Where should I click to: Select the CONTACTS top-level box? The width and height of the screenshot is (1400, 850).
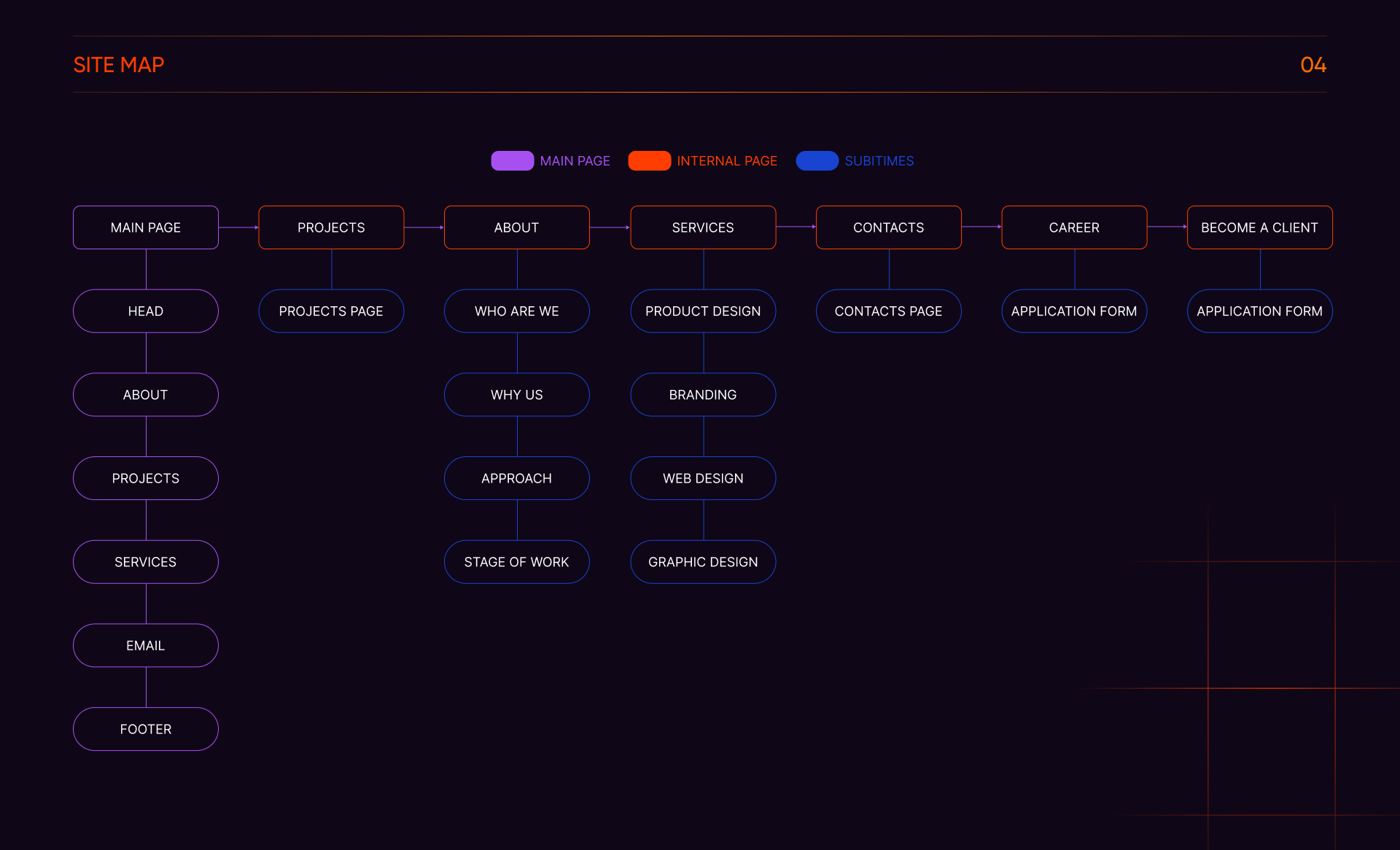coord(888,227)
